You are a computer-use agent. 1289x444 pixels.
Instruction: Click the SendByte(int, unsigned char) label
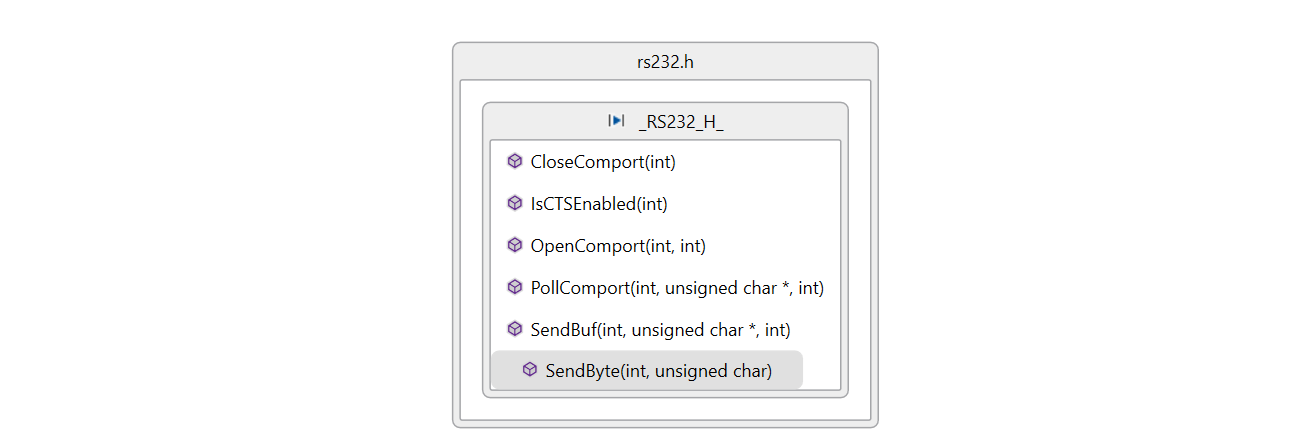coord(658,371)
